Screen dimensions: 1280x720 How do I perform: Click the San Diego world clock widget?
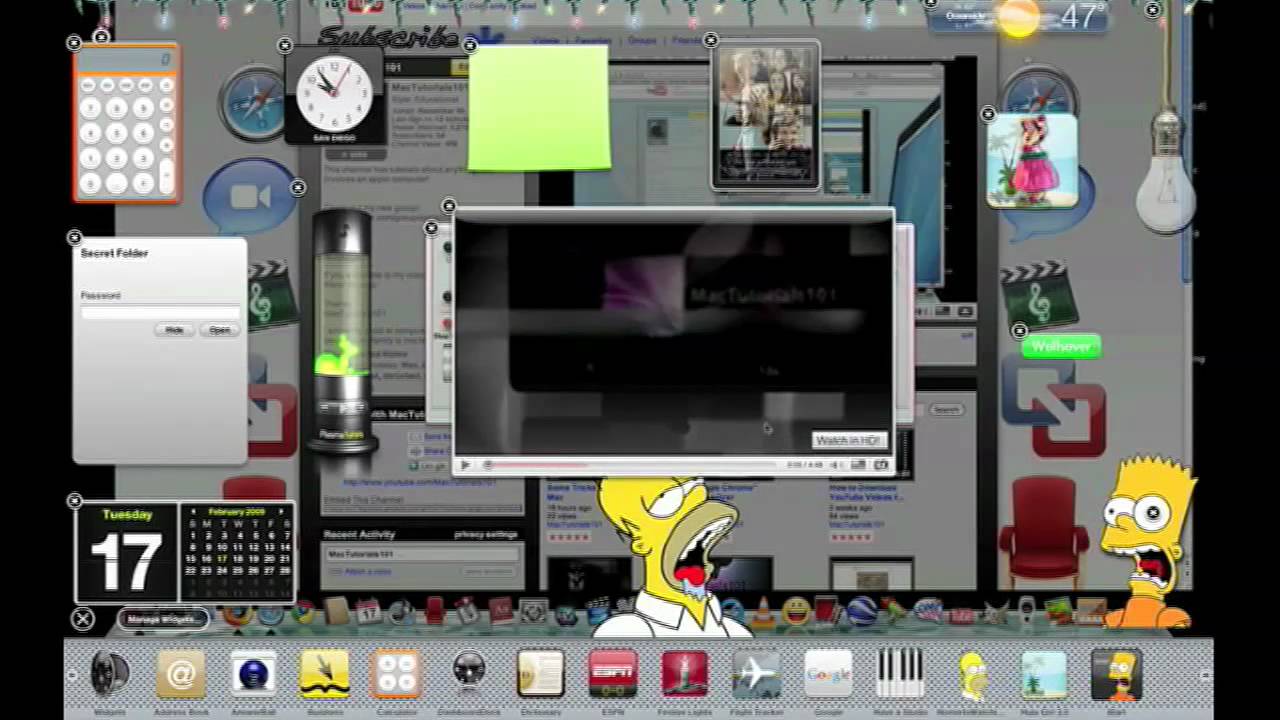click(x=334, y=97)
